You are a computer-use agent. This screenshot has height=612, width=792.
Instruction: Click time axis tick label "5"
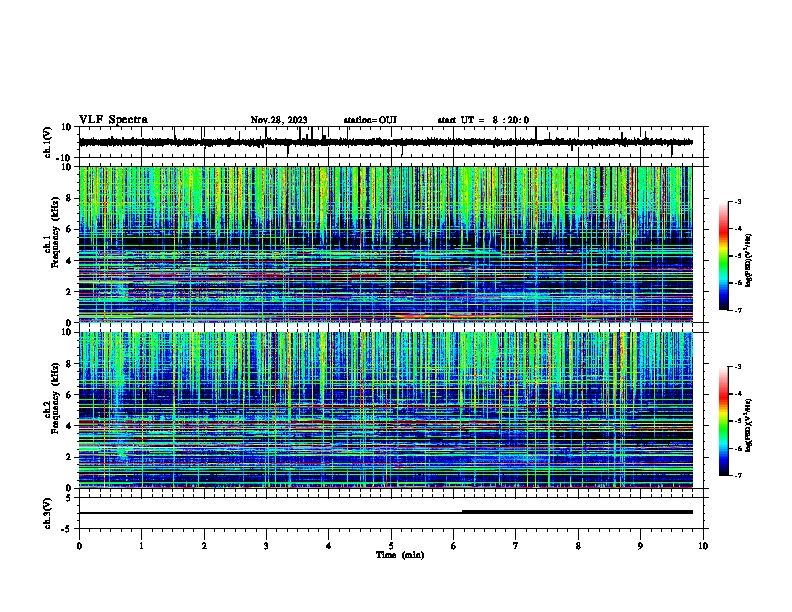[391, 546]
